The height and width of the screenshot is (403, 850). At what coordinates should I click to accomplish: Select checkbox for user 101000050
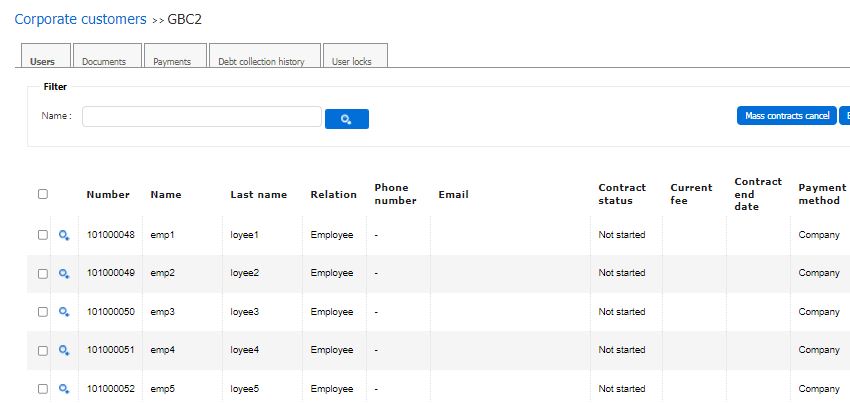coord(42,312)
